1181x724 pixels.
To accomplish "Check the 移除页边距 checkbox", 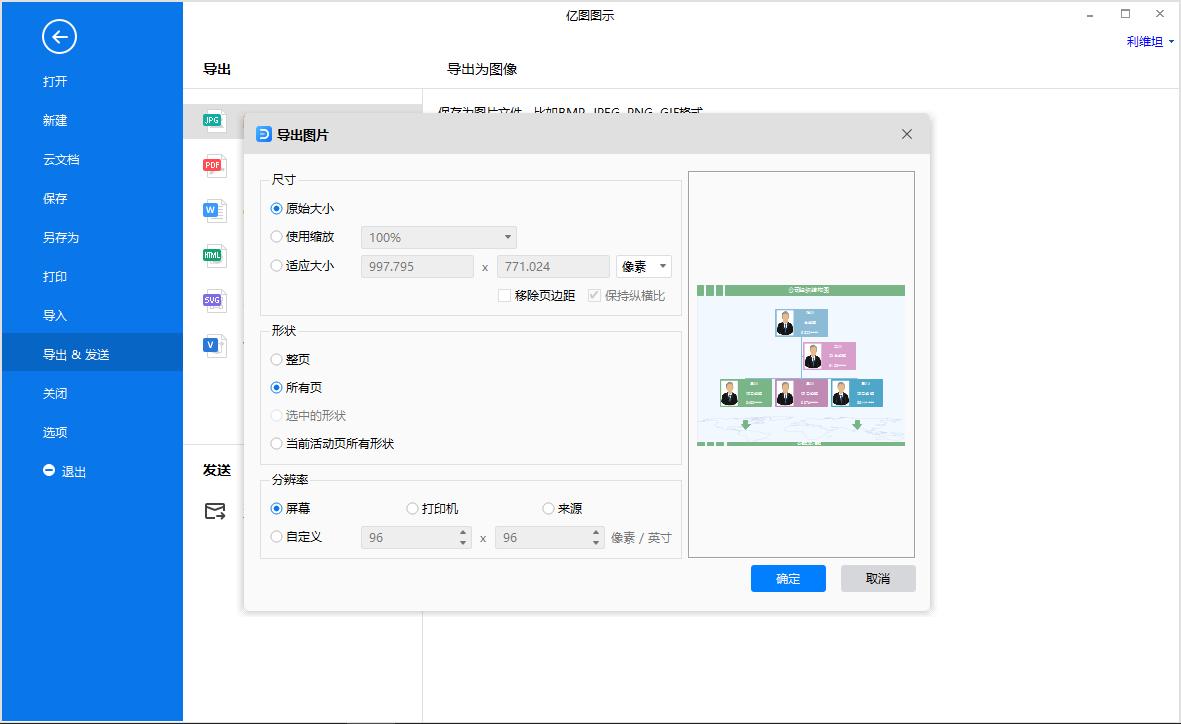I will (505, 295).
